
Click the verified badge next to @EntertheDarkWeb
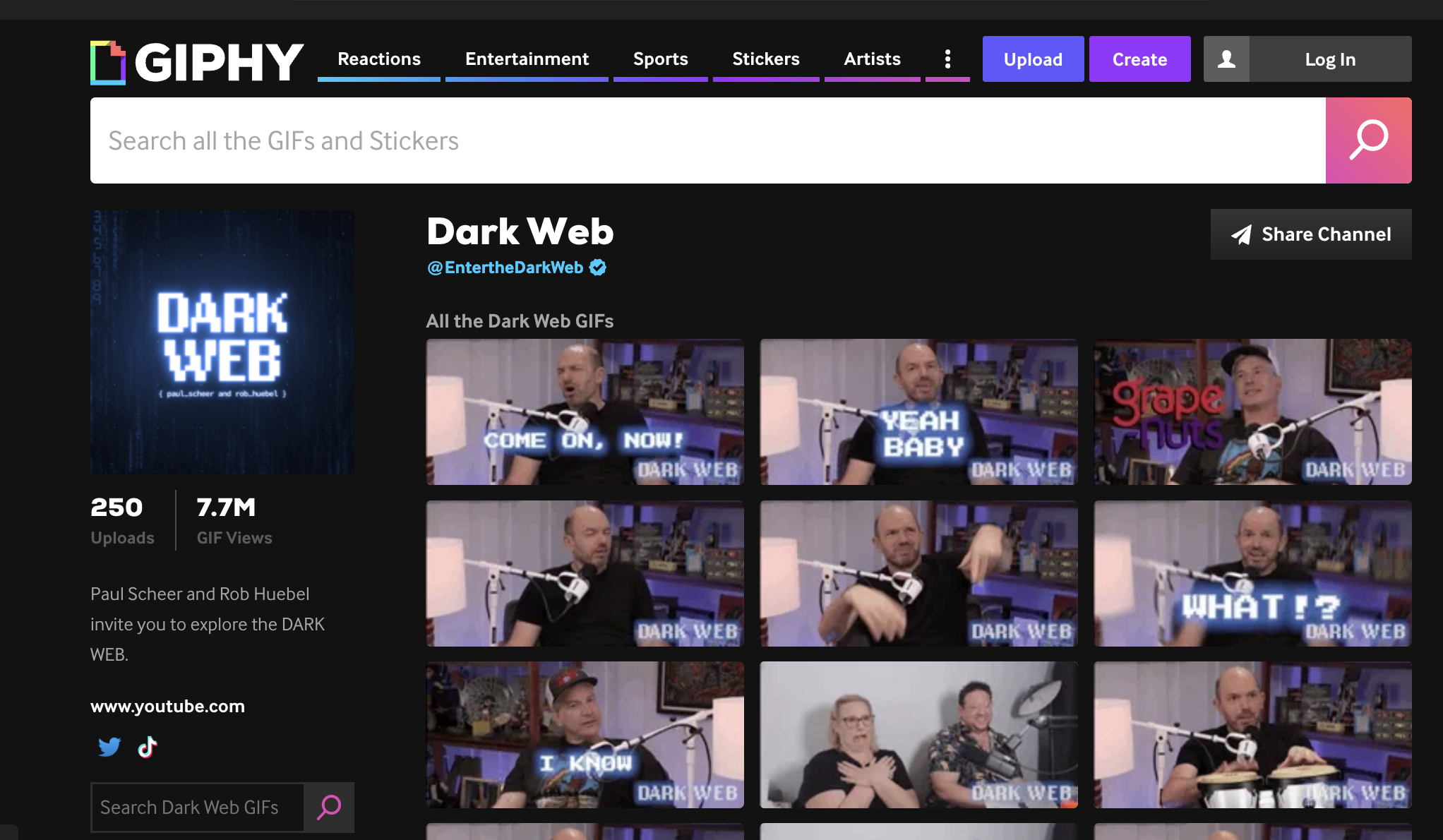pyautogui.click(x=598, y=268)
